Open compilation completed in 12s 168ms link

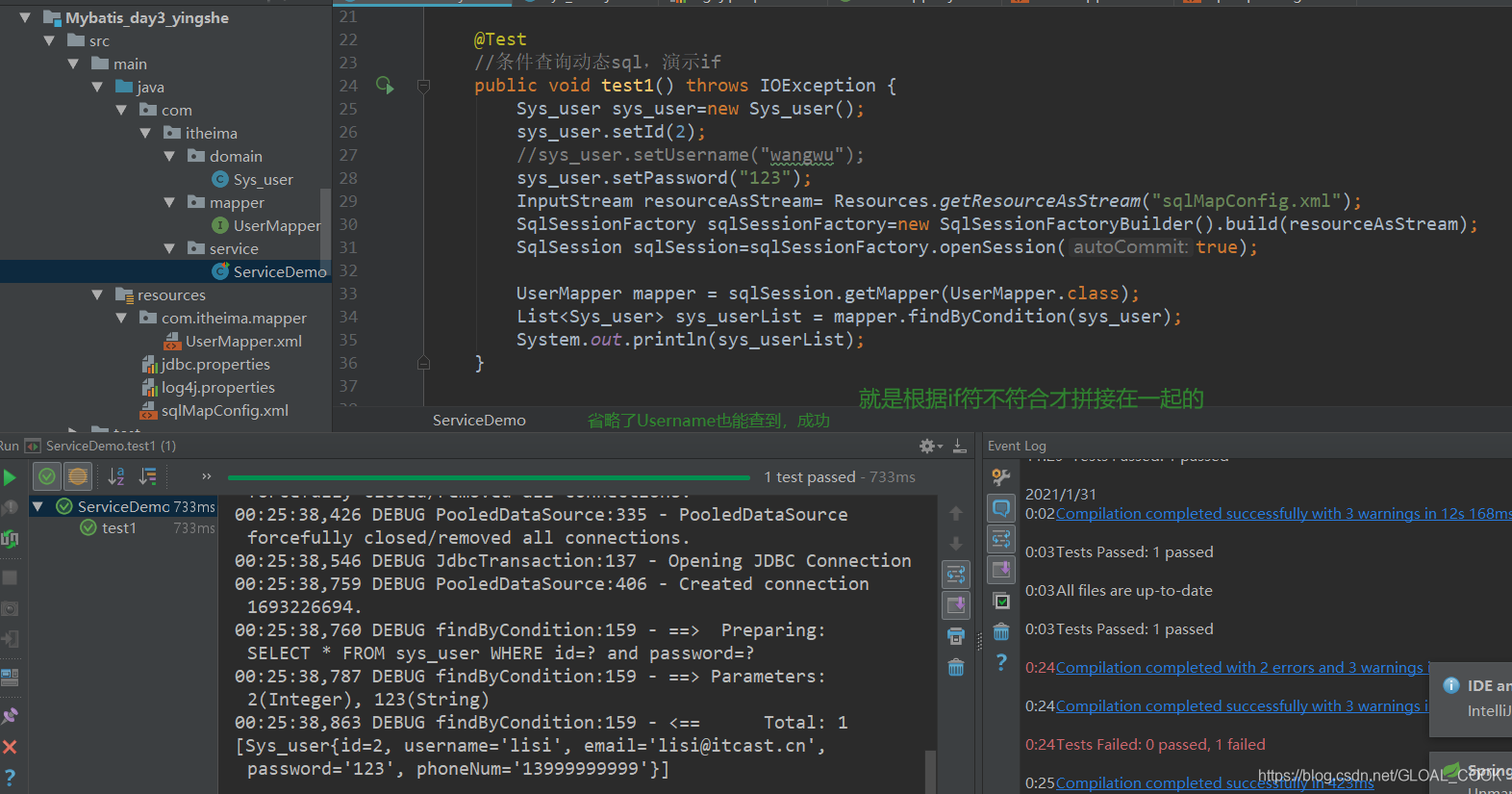tap(1284, 514)
